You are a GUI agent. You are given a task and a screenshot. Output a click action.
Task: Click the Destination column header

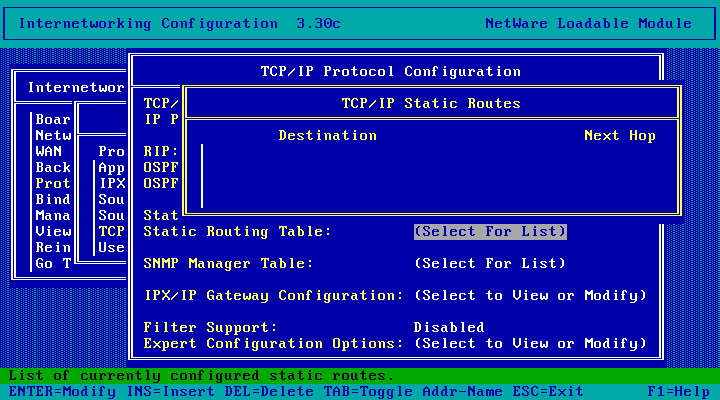point(327,135)
